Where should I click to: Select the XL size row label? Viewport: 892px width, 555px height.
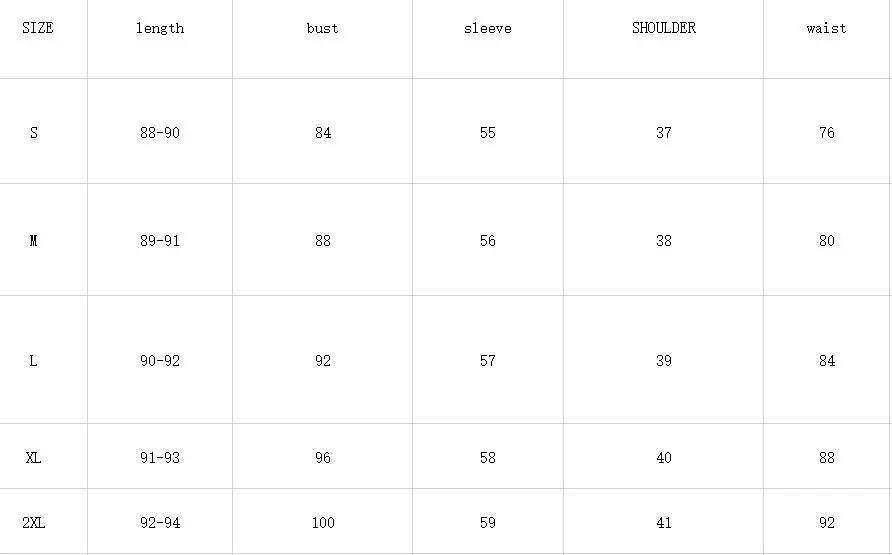click(x=34, y=458)
